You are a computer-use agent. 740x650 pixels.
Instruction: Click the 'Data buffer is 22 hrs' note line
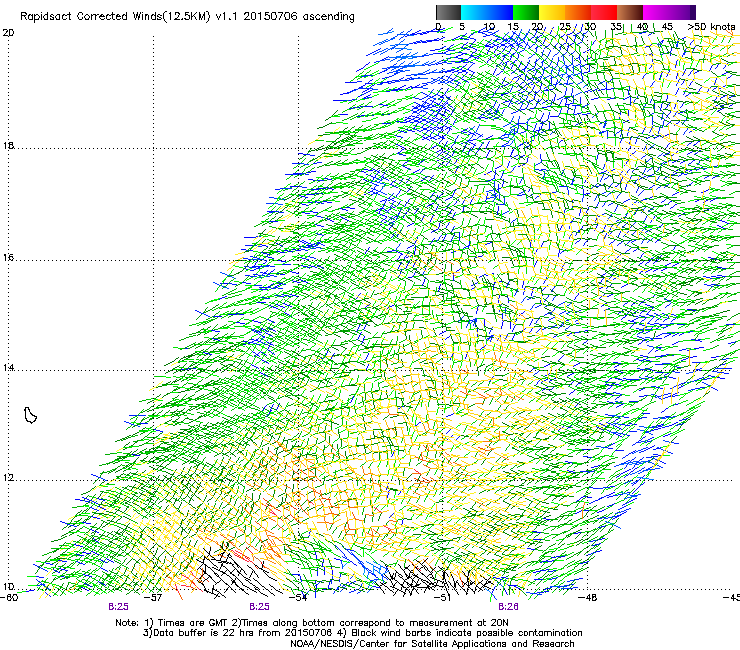click(x=363, y=633)
